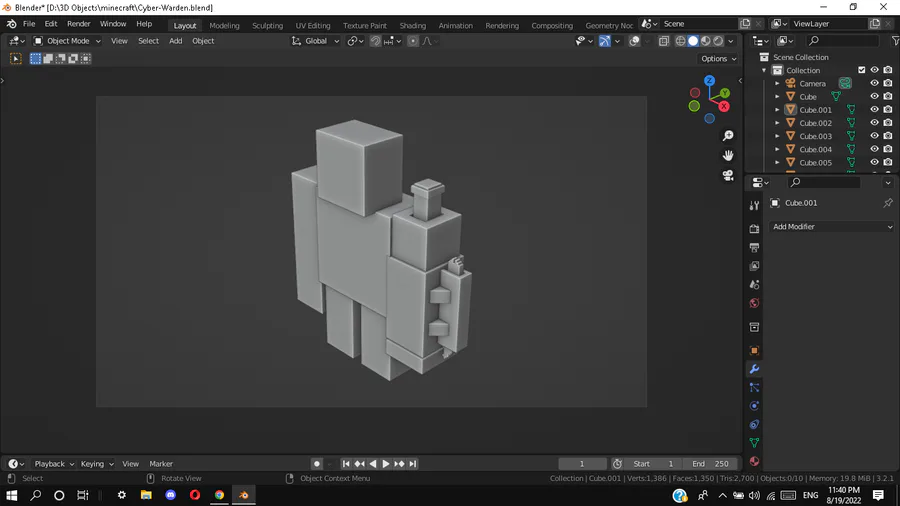Expand Camera item in the outliner

pos(777,83)
